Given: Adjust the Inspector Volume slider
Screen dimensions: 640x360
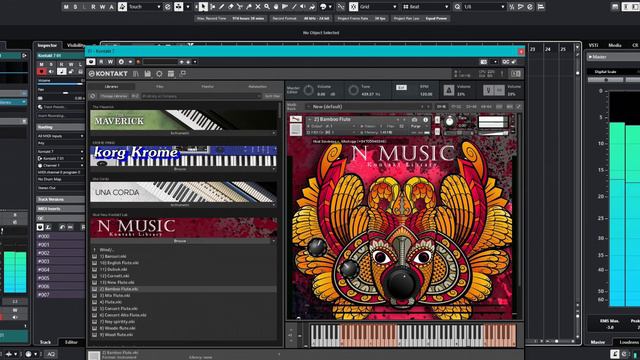Looking at the screenshot, I should pos(60,84).
